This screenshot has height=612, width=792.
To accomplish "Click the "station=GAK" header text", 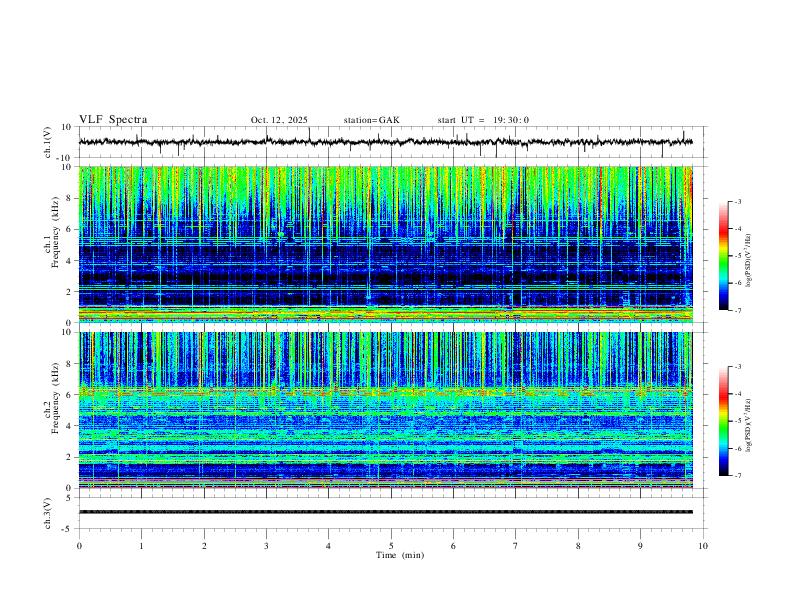I will [371, 120].
